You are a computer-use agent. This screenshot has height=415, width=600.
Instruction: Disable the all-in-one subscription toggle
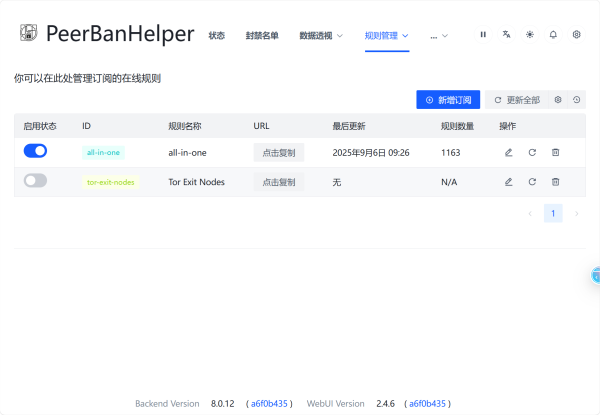(x=35, y=151)
